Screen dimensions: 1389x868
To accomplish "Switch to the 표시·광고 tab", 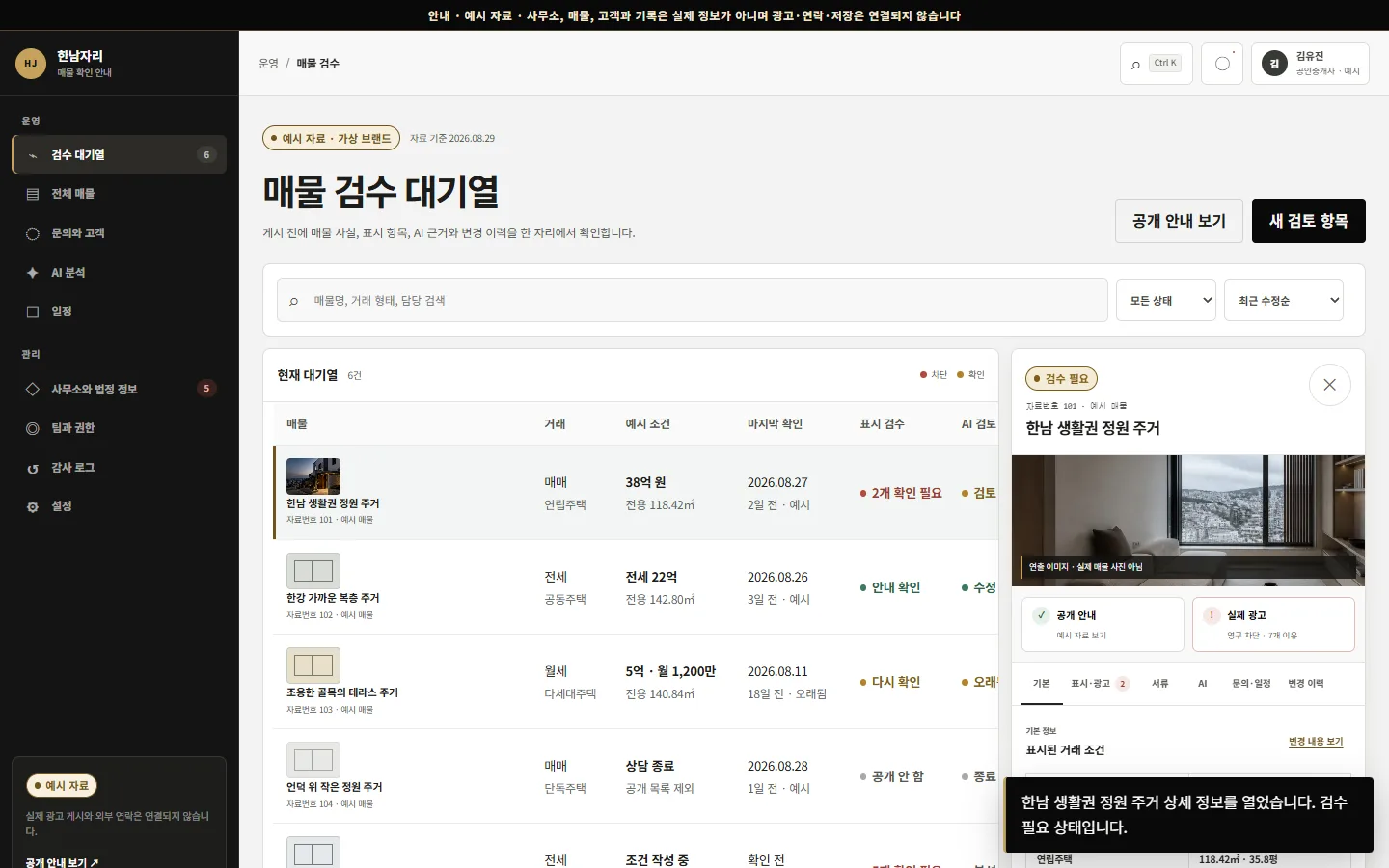I will tap(1100, 683).
